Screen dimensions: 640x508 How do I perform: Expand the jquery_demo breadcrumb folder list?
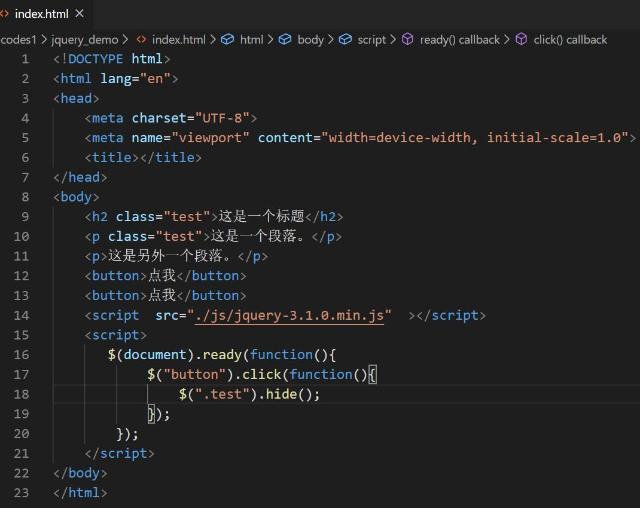pyautogui.click(x=85, y=40)
